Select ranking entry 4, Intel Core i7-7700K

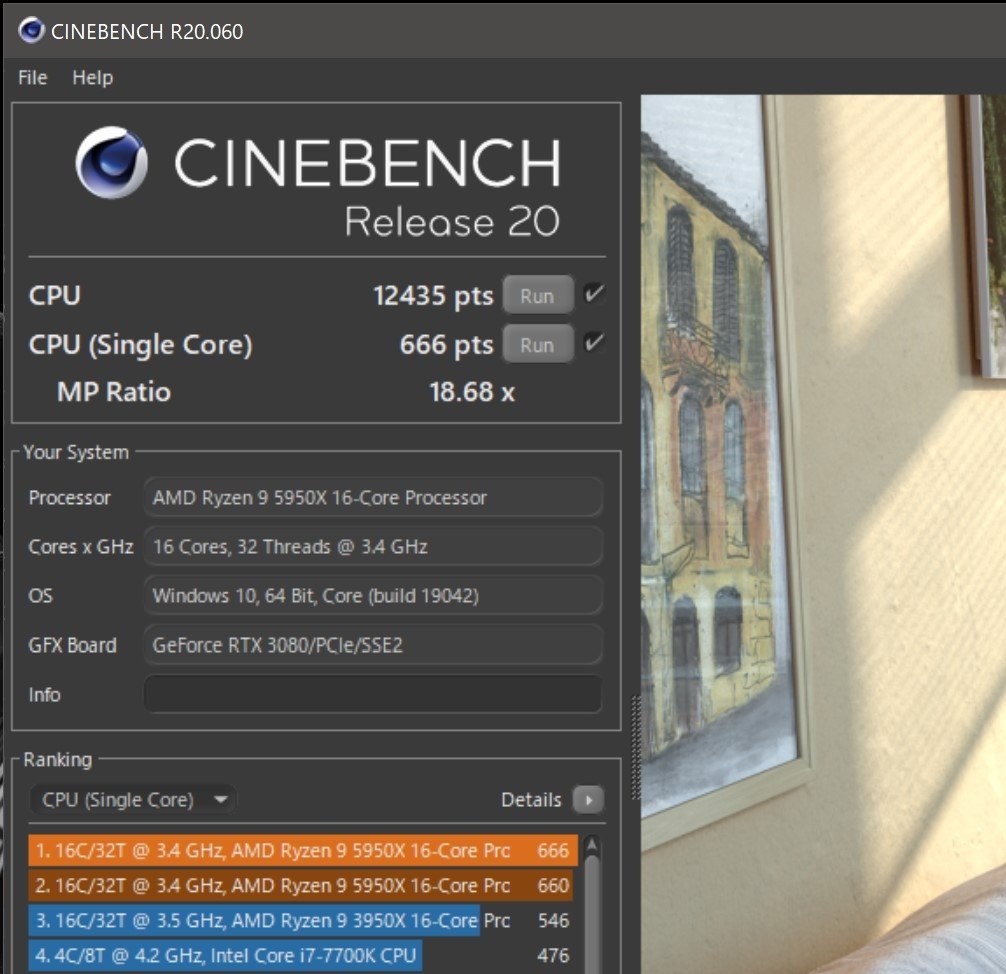(x=303, y=955)
